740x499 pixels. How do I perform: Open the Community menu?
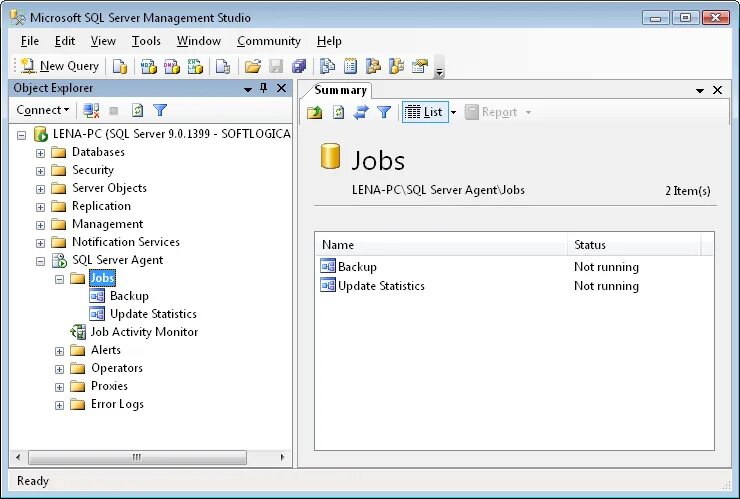[269, 41]
